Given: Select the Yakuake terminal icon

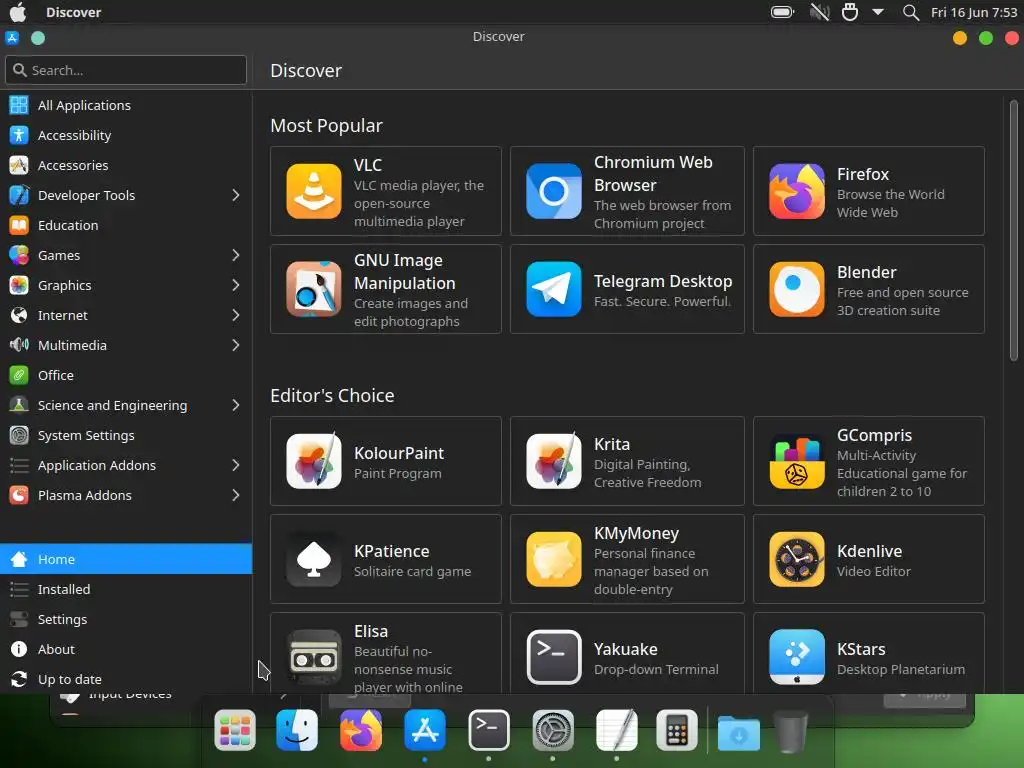Looking at the screenshot, I should tap(554, 657).
